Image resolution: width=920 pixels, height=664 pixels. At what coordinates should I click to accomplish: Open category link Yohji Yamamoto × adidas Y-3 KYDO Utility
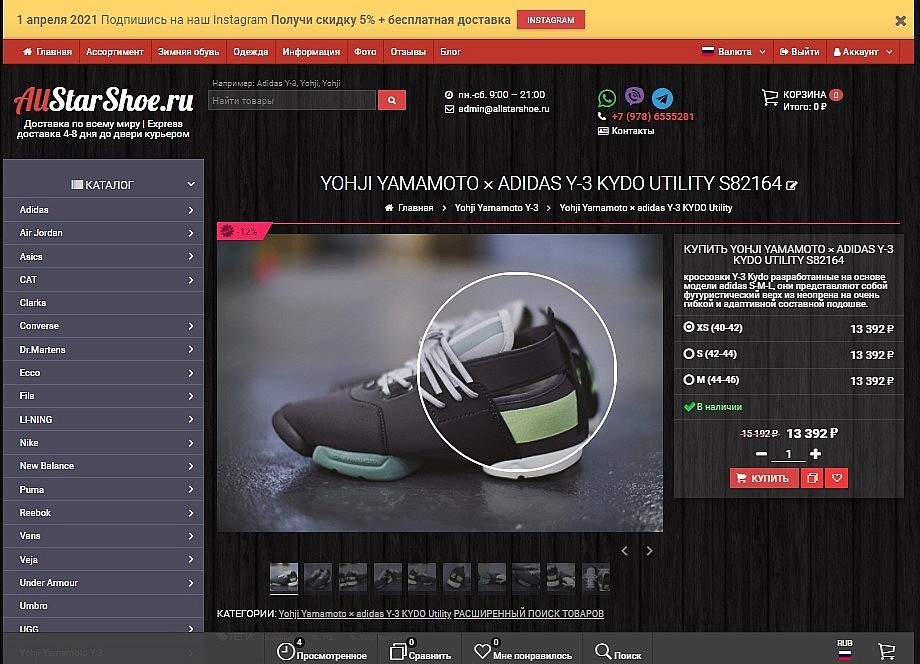click(365, 614)
